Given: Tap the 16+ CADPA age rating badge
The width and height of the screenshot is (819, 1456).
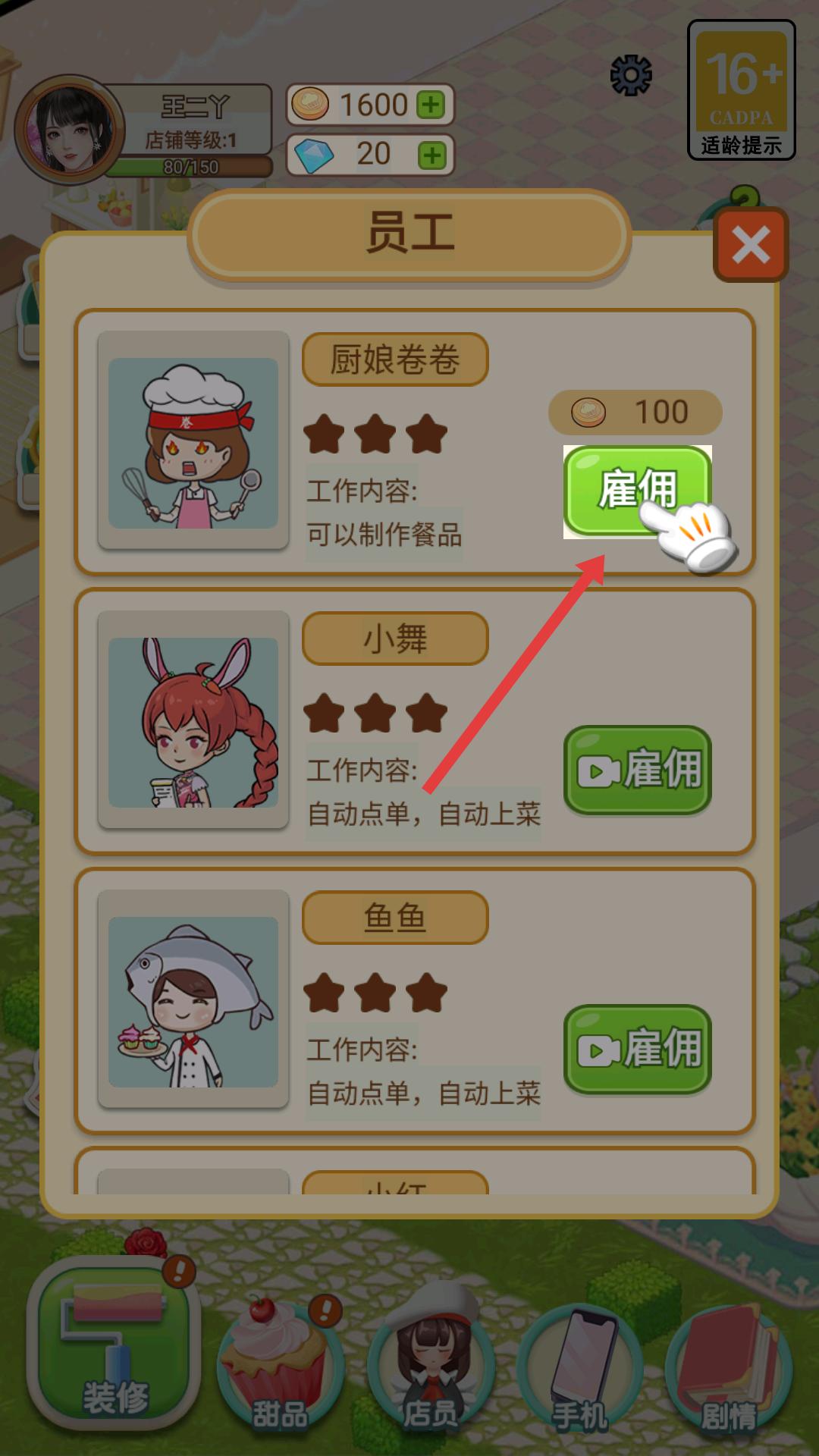Looking at the screenshot, I should [741, 90].
